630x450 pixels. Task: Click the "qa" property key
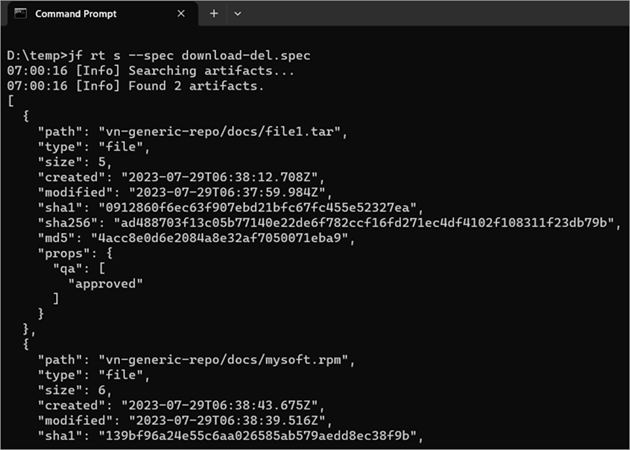pos(66,267)
